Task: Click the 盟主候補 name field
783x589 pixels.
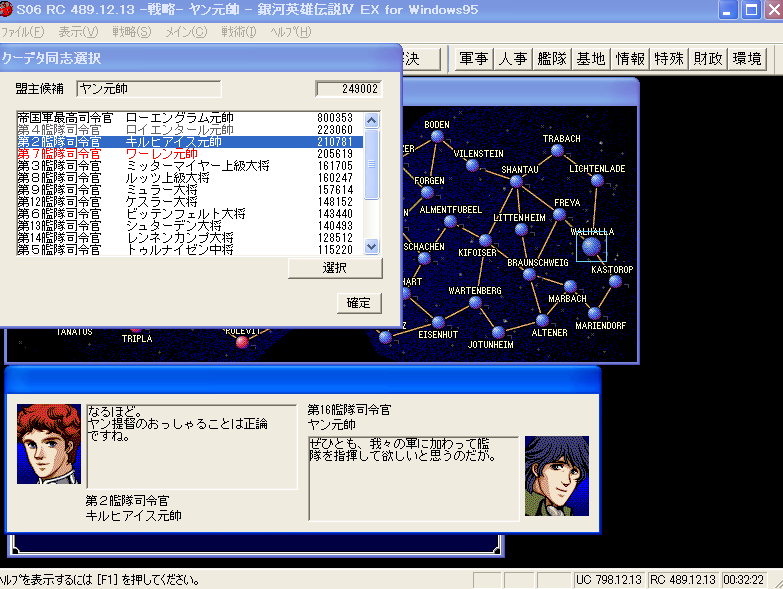Action: (149, 89)
